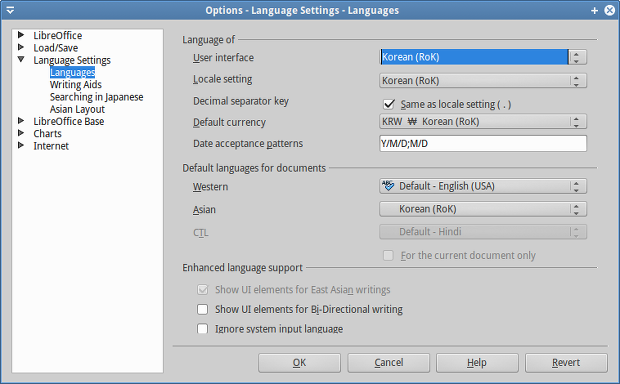Viewport: 620px width, 384px height.
Task: Select the LibreOffice Base category label
Action: tap(69, 121)
